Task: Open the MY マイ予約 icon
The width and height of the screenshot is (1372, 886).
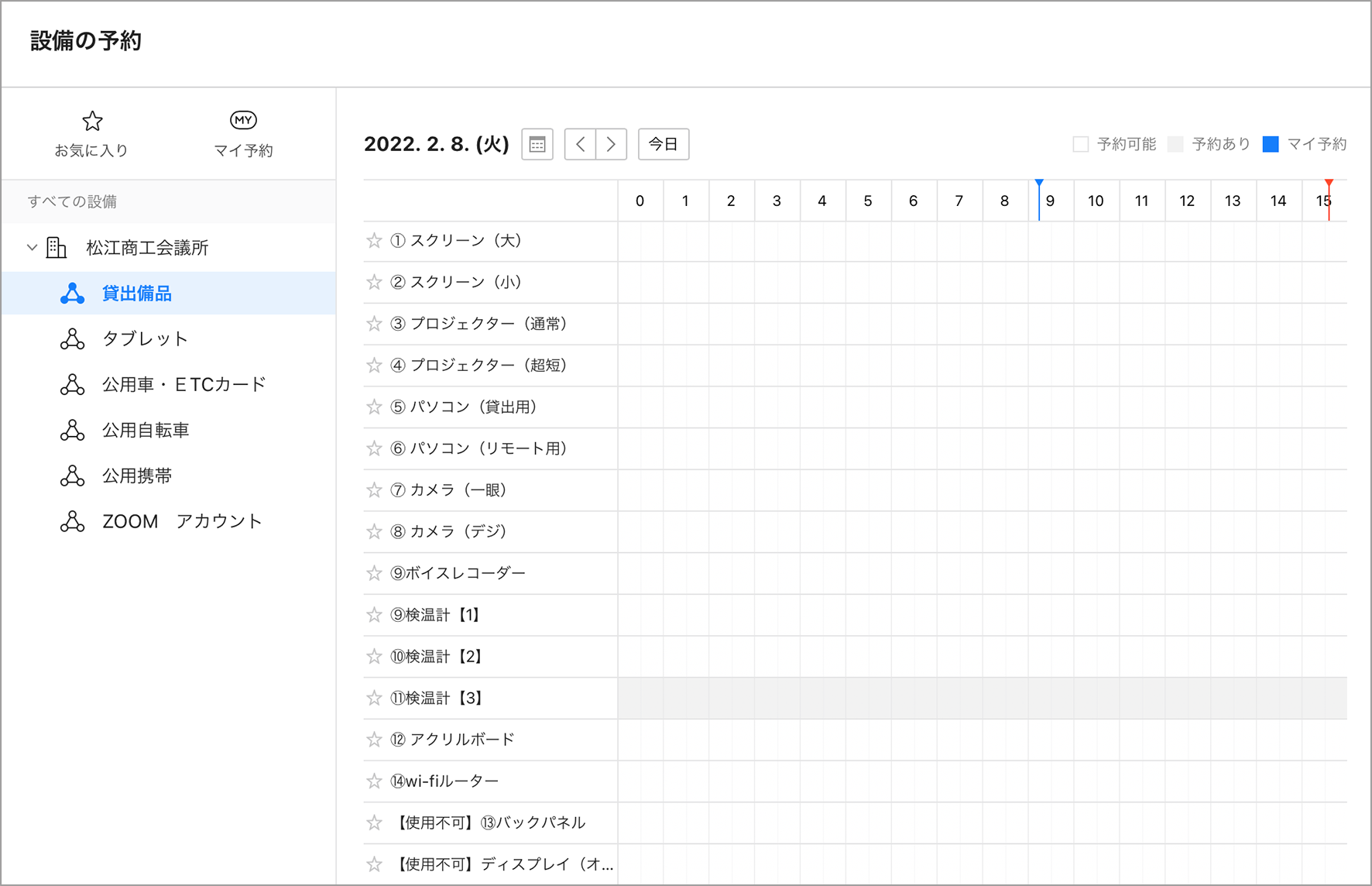Action: [x=243, y=120]
